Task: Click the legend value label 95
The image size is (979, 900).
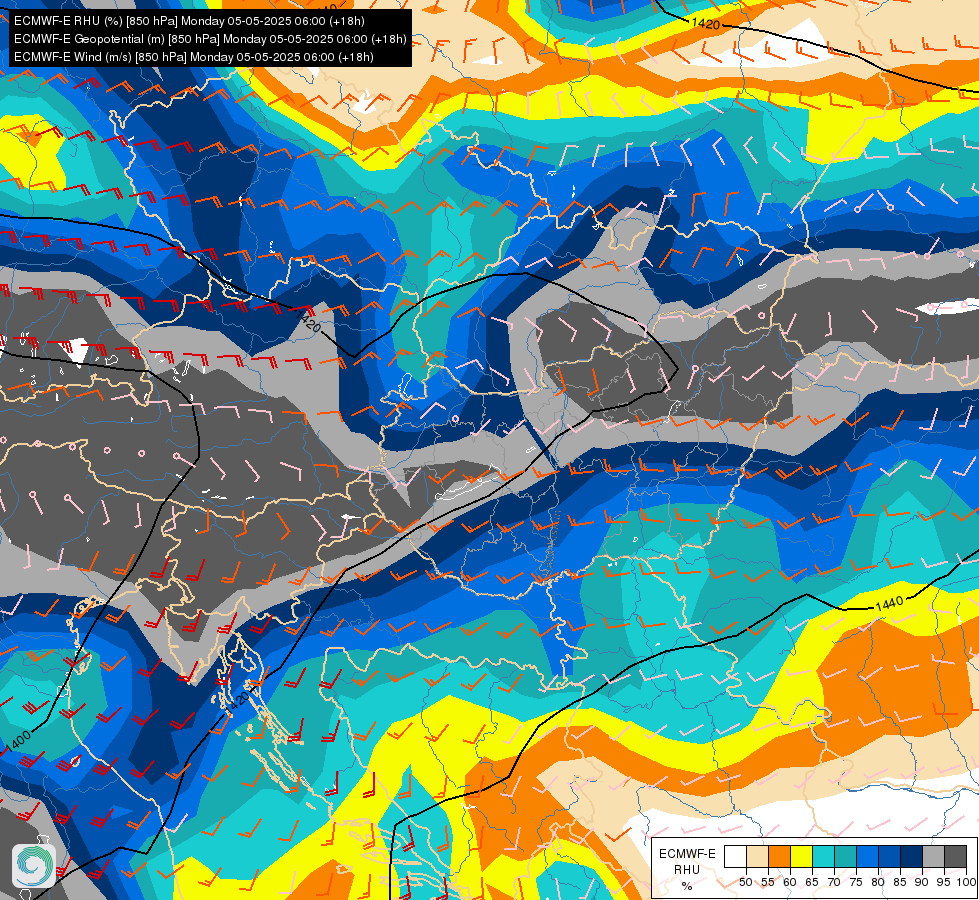Action: [944, 882]
